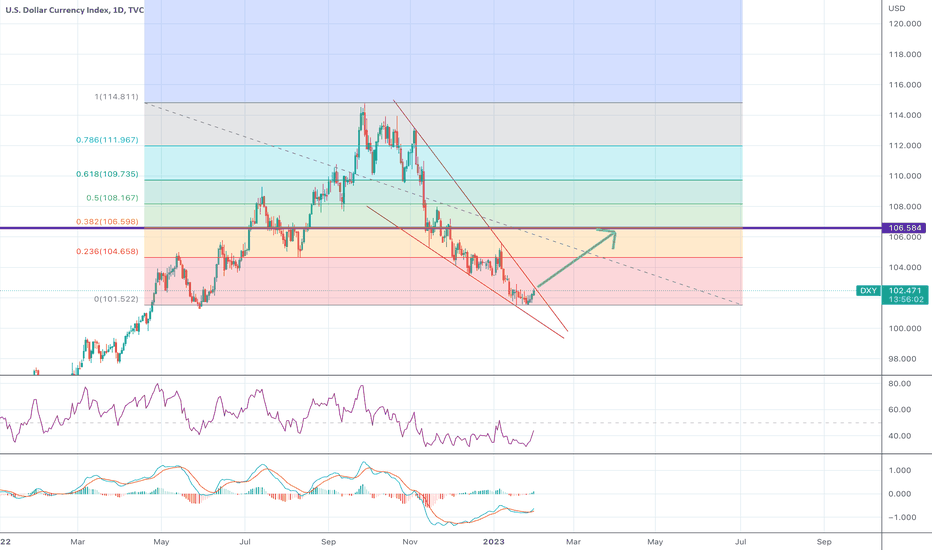Click the 114.000 price axis label
Viewport: 932px width, 550px height.
point(905,115)
